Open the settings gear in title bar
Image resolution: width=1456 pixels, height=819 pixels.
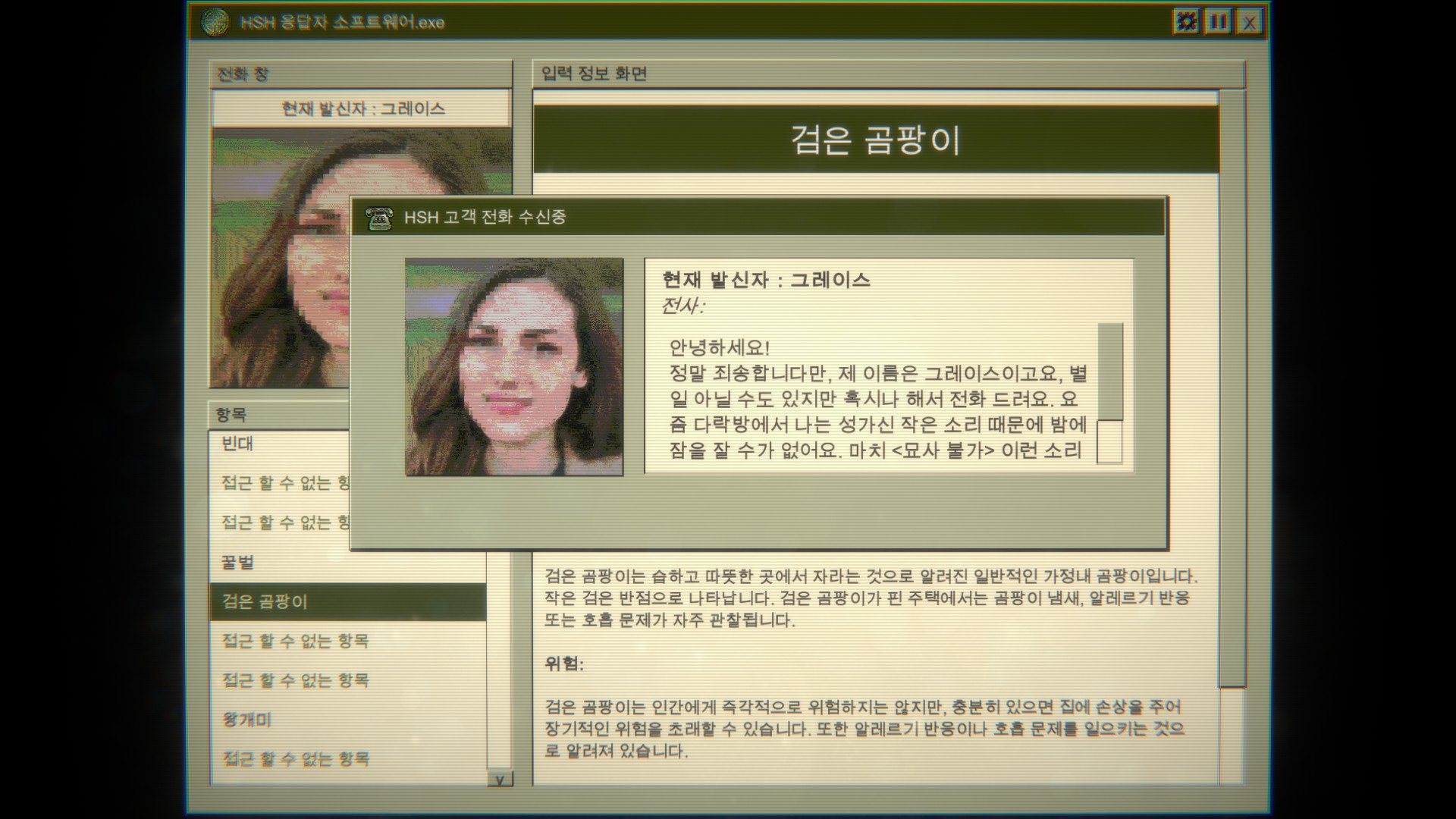pos(1186,21)
